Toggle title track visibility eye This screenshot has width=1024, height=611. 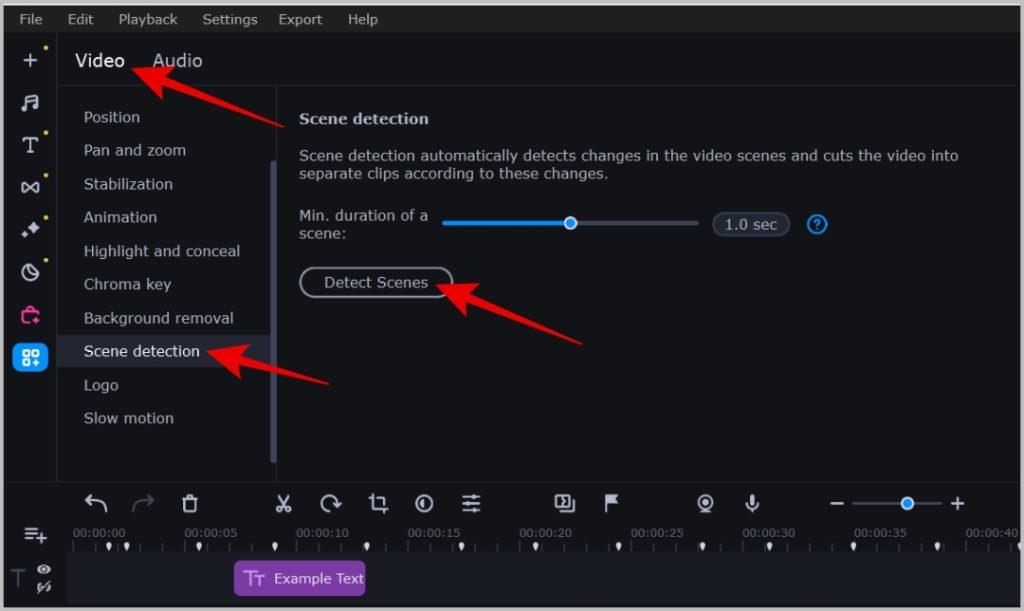[x=44, y=569]
